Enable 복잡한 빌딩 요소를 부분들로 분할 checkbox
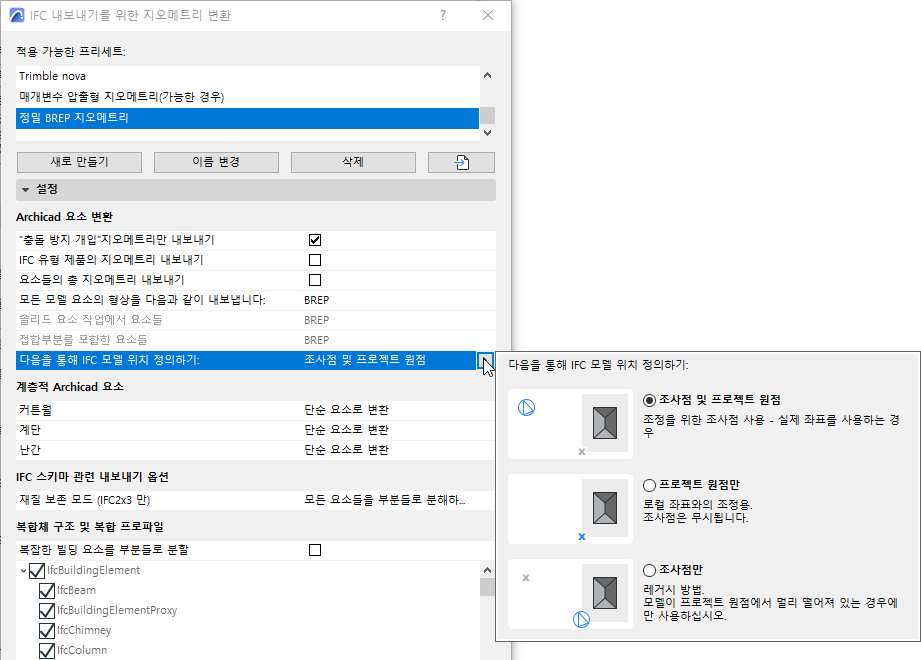The image size is (921, 660). 315,550
